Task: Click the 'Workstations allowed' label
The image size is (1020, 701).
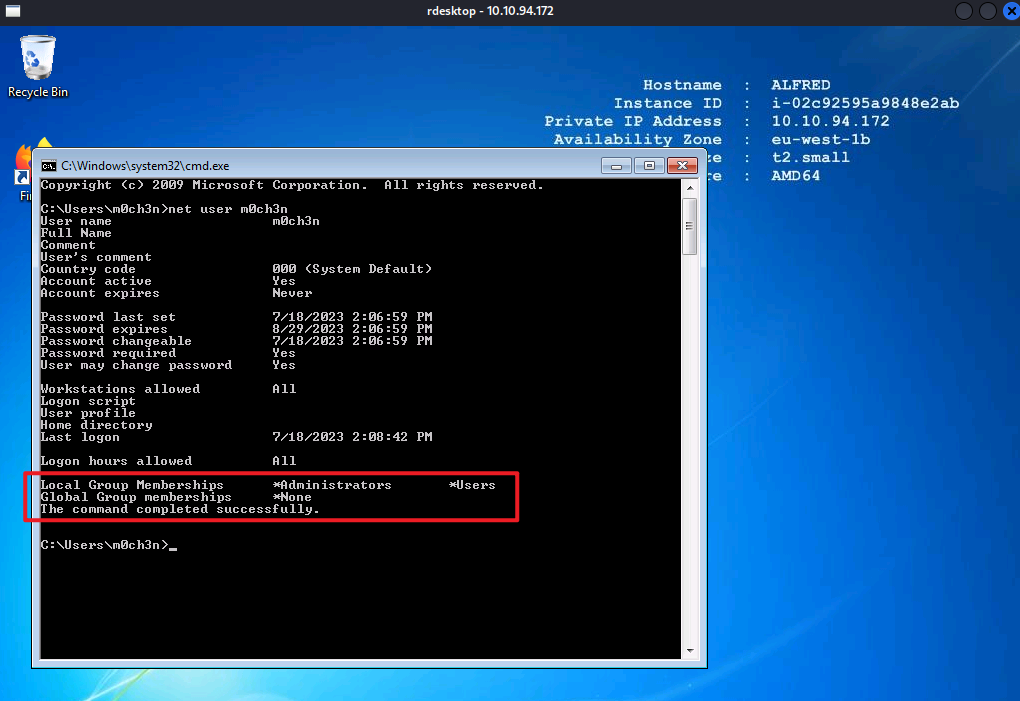Action: point(120,389)
